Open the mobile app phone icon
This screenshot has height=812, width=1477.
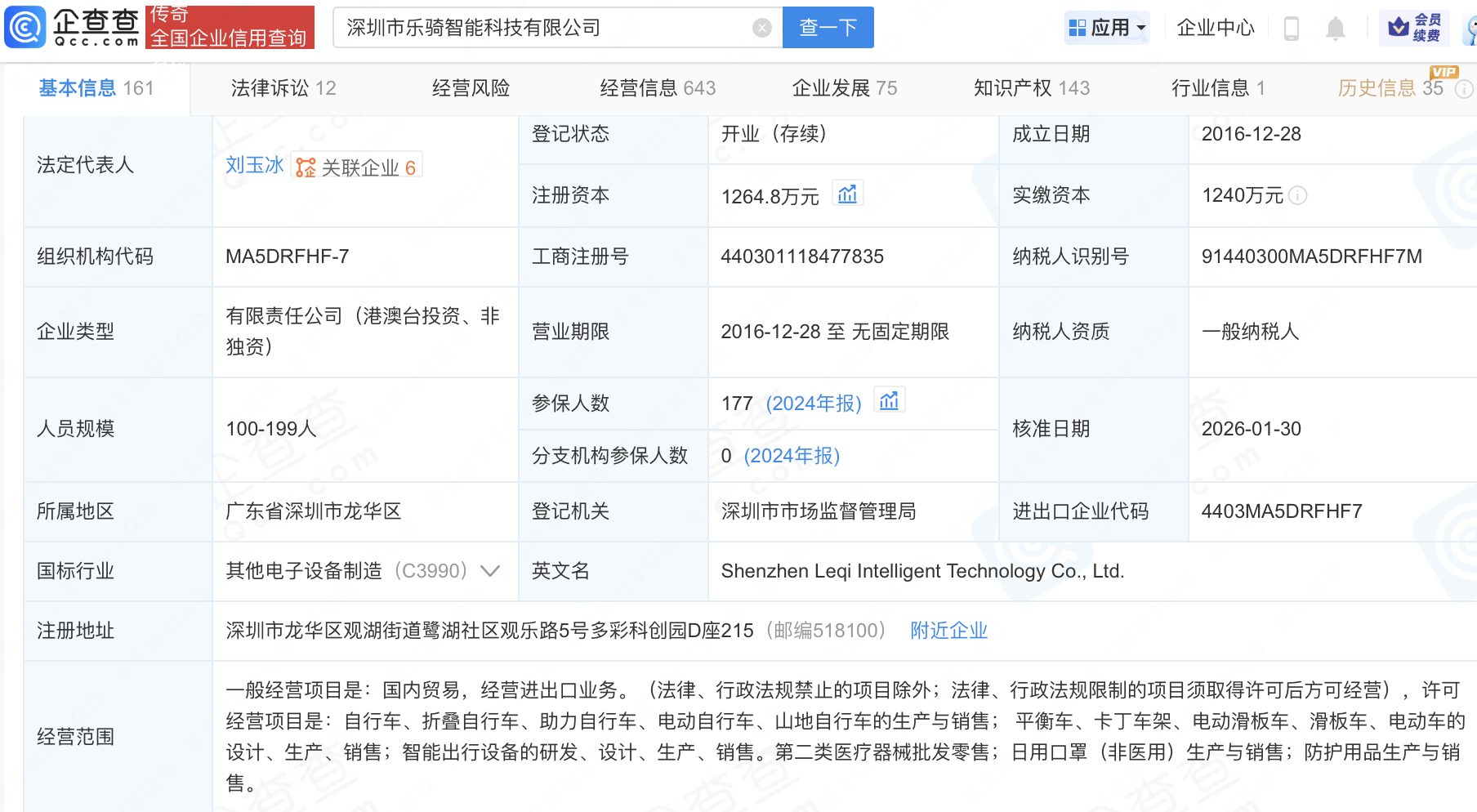point(1291,27)
